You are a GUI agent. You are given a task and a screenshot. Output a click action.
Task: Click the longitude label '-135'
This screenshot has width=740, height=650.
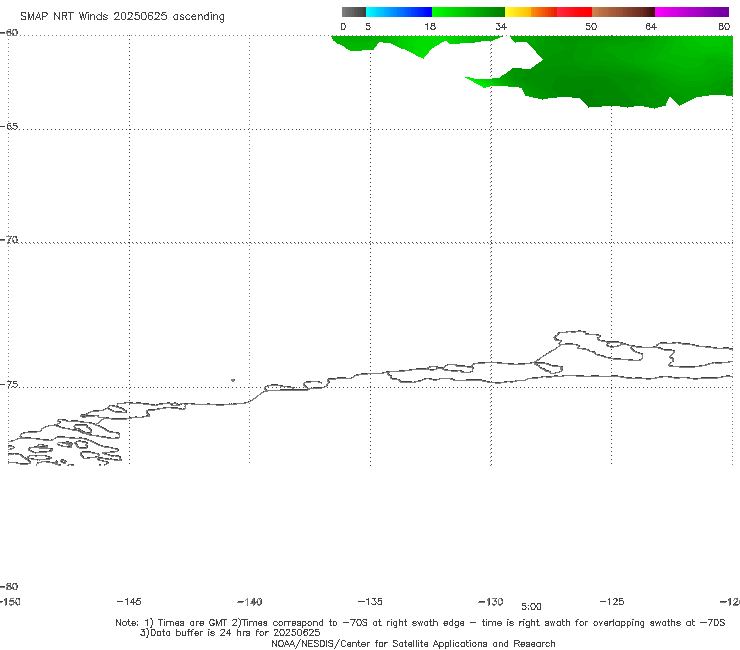pyautogui.click(x=370, y=601)
